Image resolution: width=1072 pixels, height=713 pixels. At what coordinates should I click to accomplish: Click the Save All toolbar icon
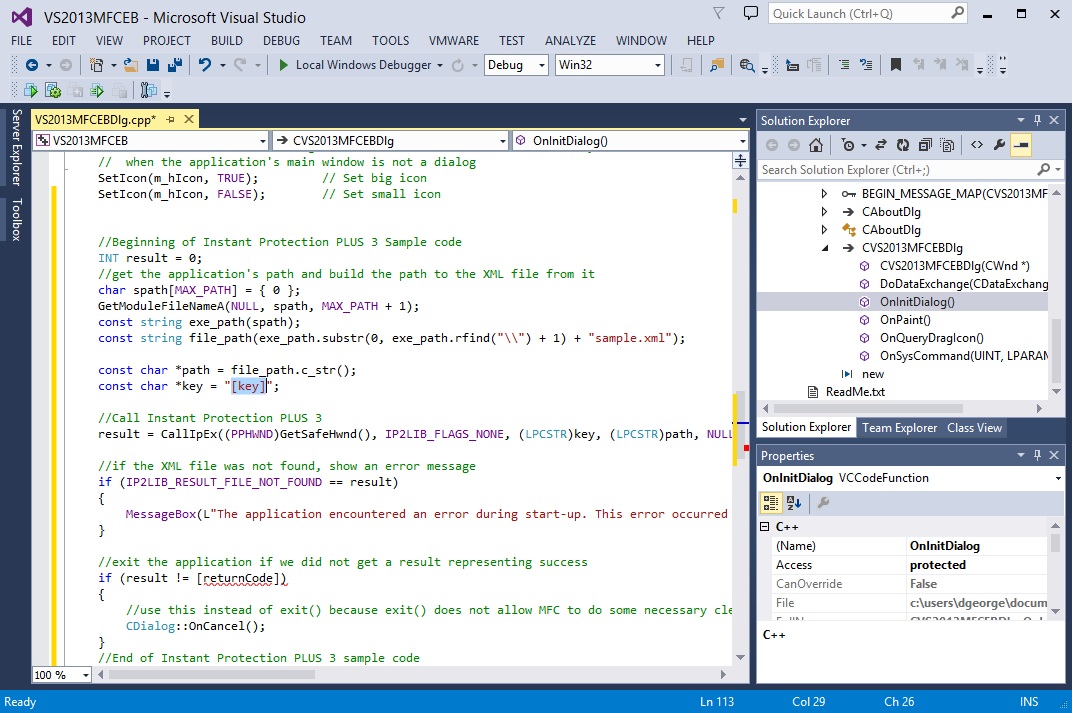pyautogui.click(x=174, y=65)
